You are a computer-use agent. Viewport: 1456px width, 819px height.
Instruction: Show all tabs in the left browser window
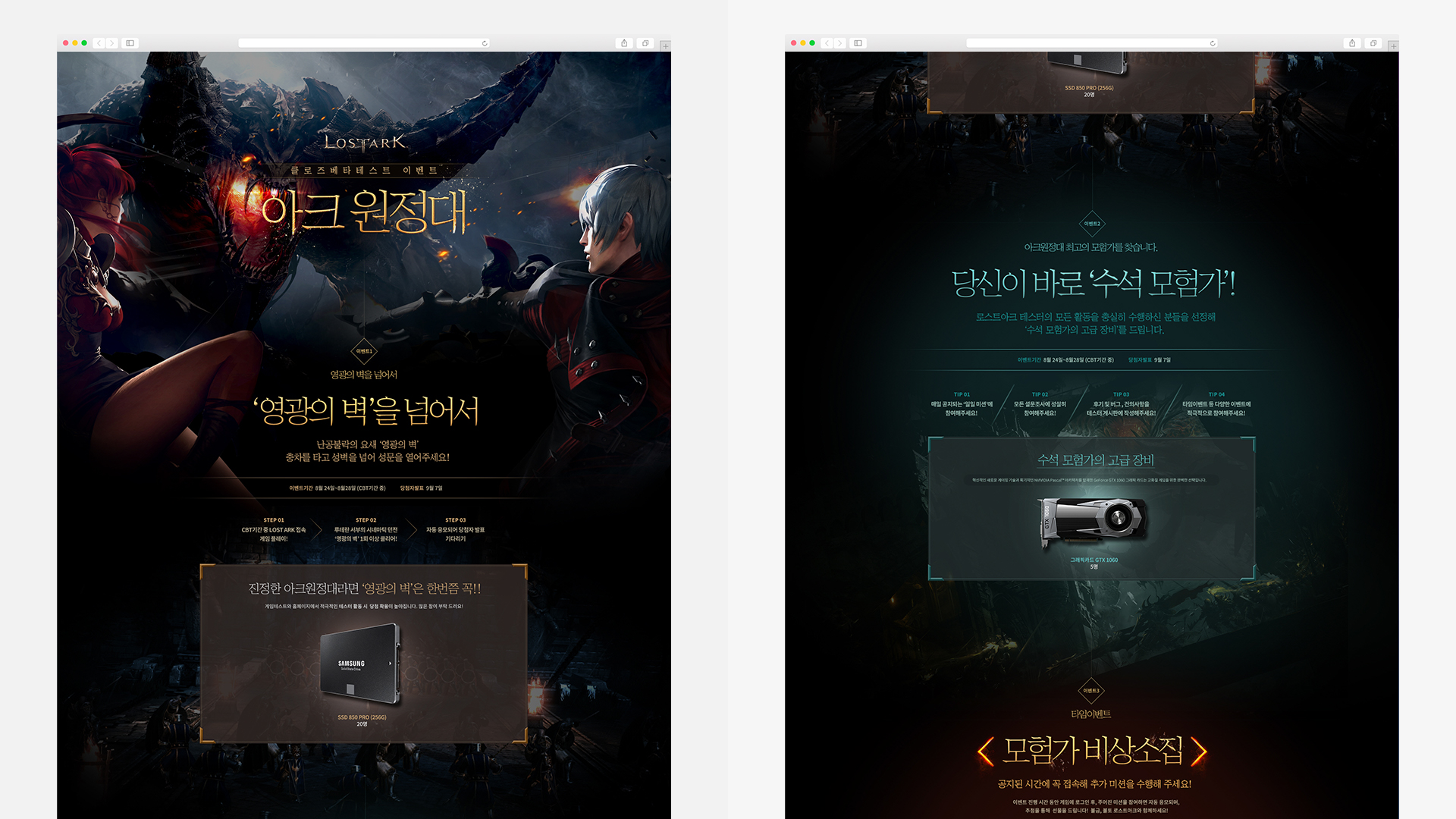645,43
